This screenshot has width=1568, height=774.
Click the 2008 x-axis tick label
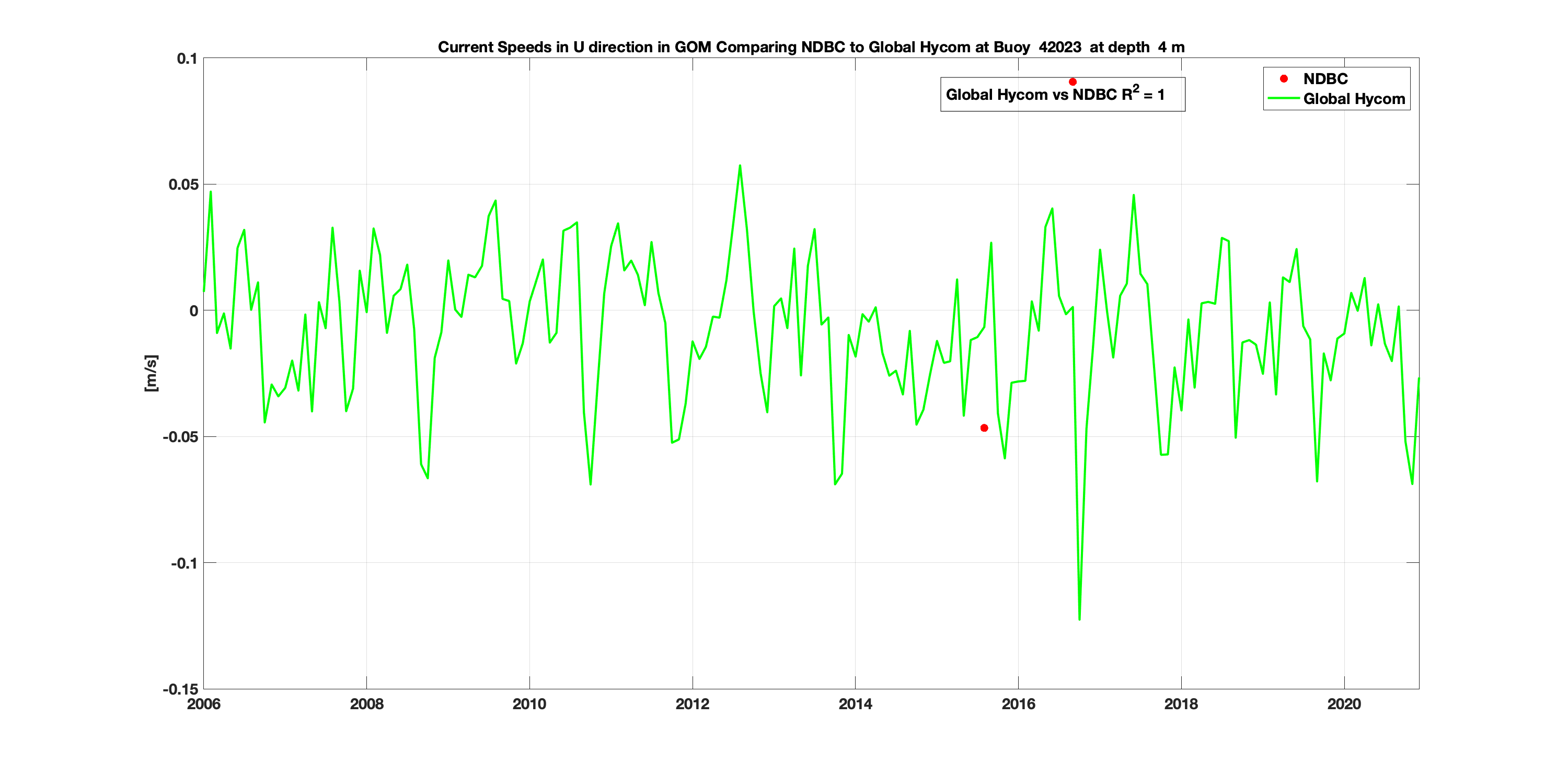tap(366, 704)
